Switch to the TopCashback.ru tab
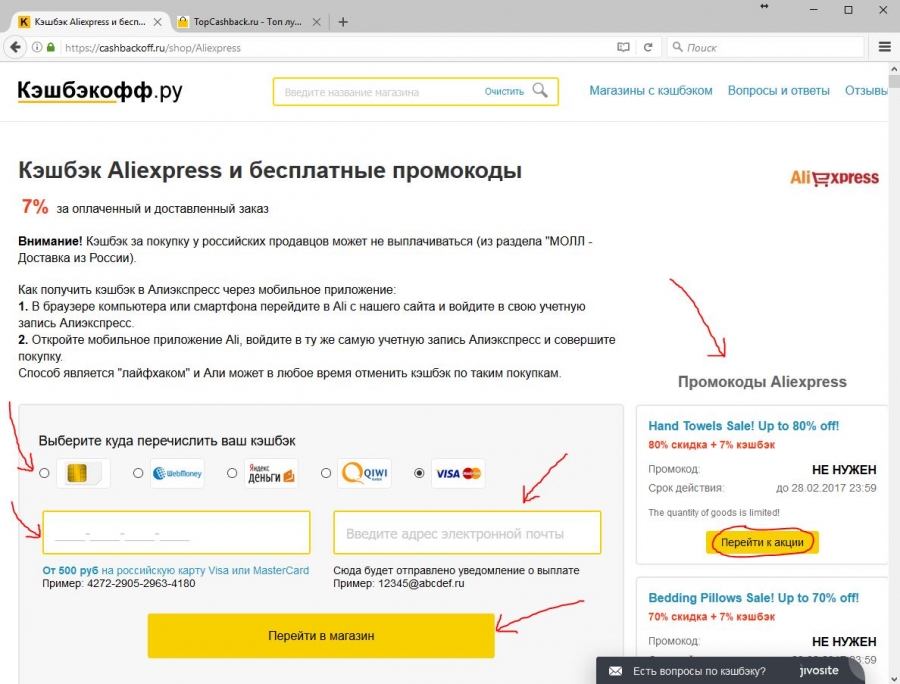The width and height of the screenshot is (900, 684). [x=247, y=22]
